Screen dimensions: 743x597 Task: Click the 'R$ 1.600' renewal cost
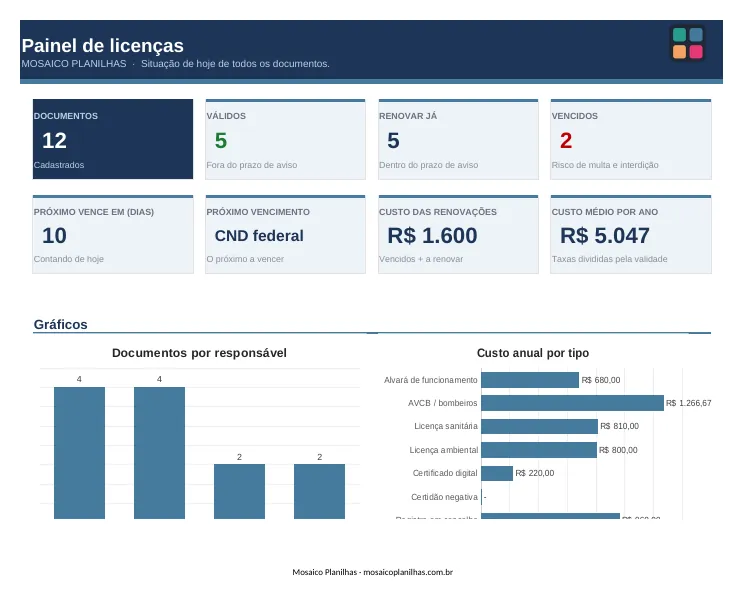(432, 235)
